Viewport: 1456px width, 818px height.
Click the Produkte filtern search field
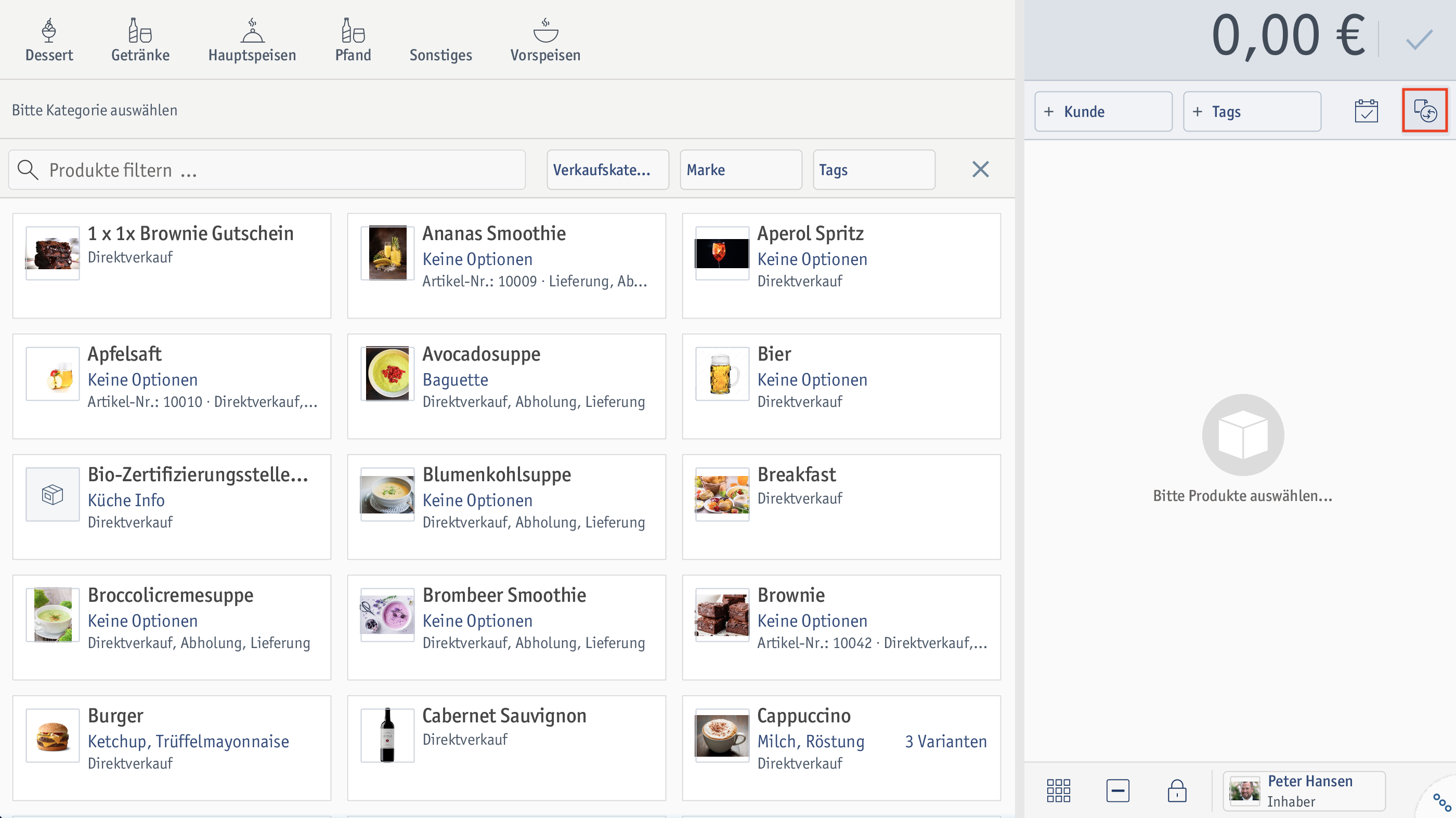coord(267,169)
